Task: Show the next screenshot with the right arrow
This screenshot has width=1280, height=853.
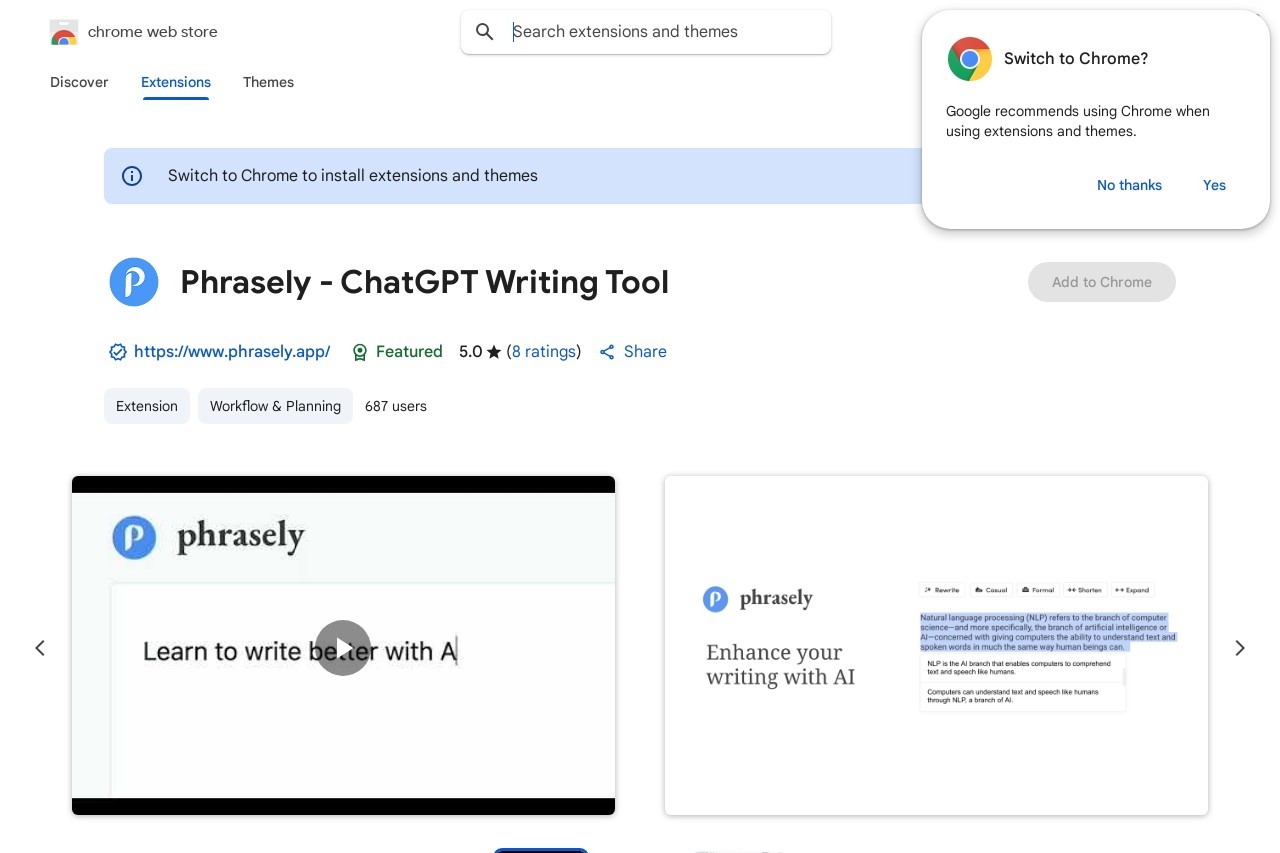Action: [1240, 648]
